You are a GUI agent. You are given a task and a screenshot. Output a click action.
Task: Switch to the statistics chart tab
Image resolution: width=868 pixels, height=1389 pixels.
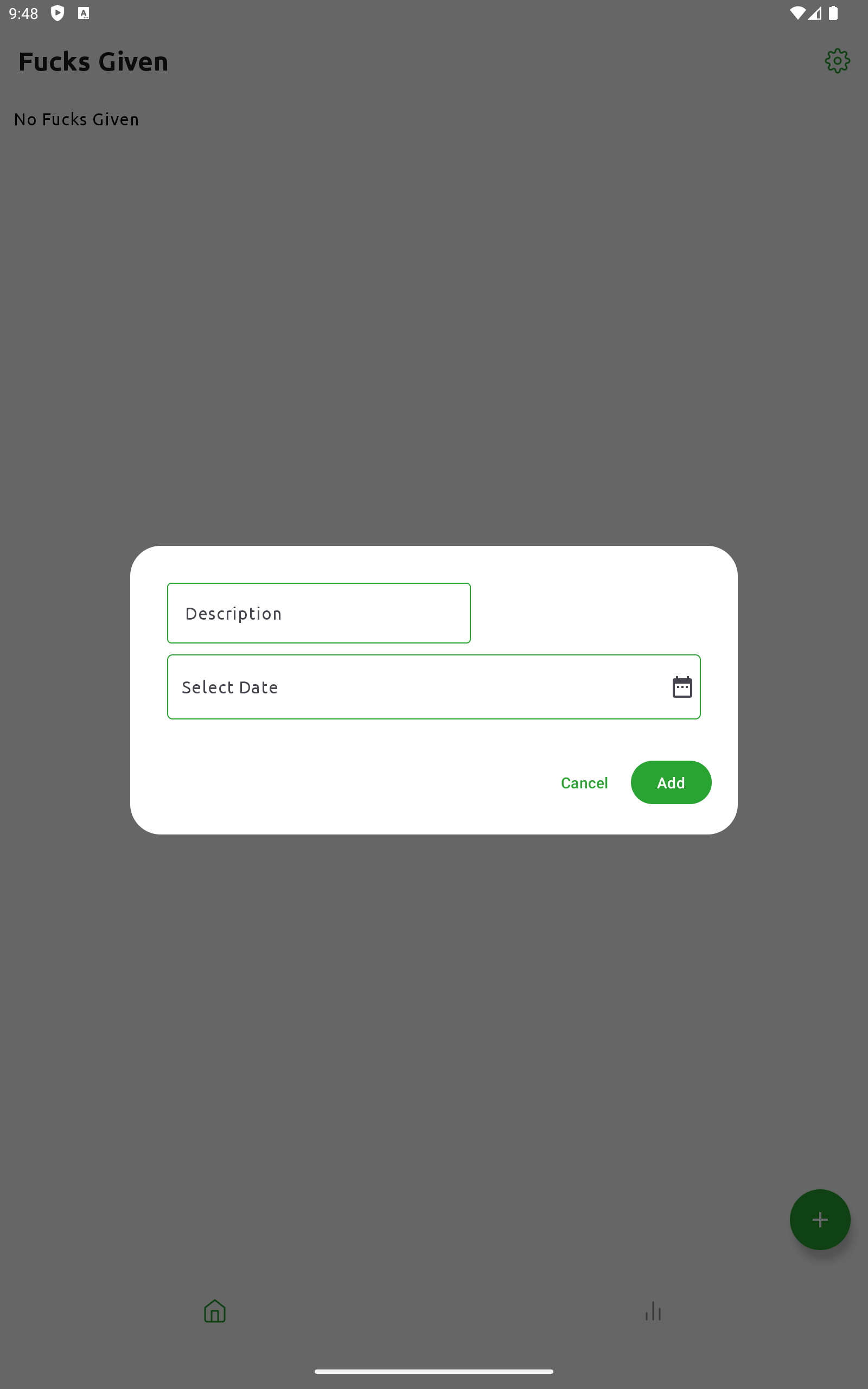point(653,1311)
